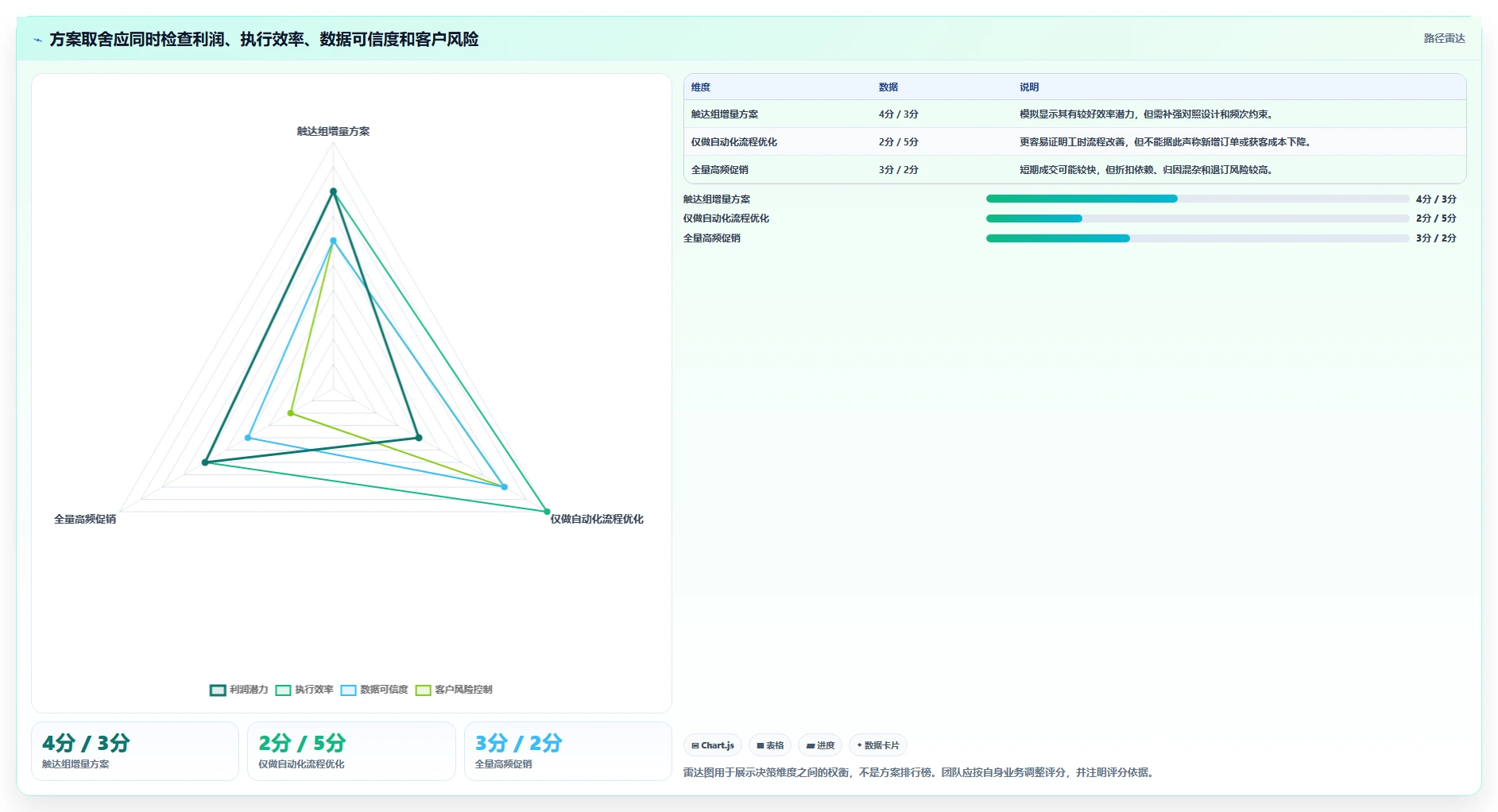Click the footnote beginning 雷达图用于展示决策维度
Screen dimensions: 1498x812
pos(919,772)
